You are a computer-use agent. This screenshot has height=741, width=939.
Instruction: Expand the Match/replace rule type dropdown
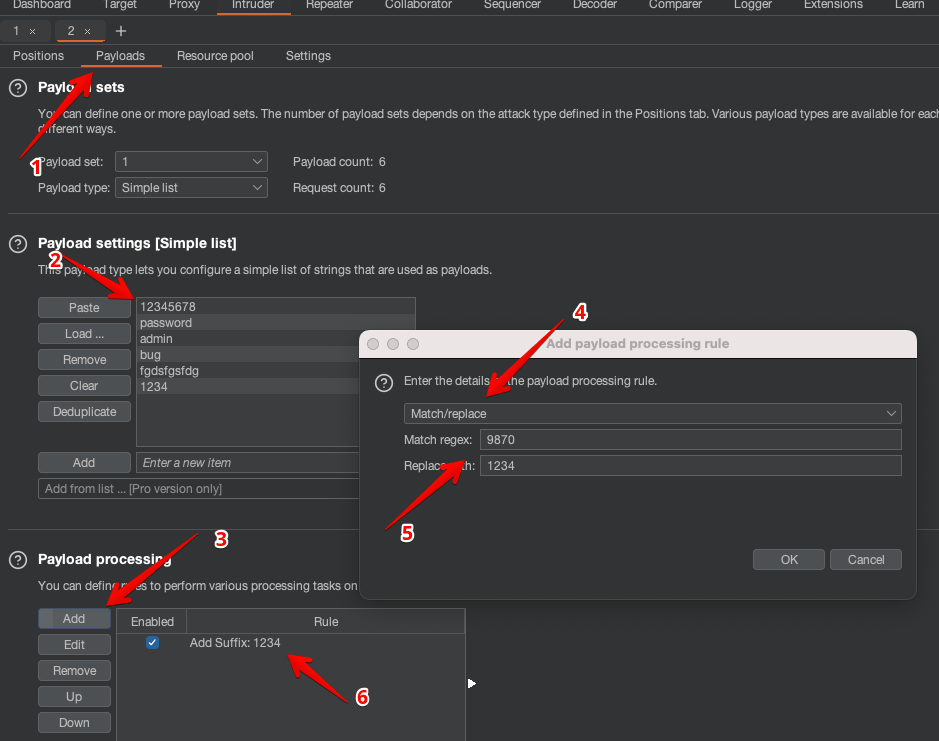coord(653,413)
